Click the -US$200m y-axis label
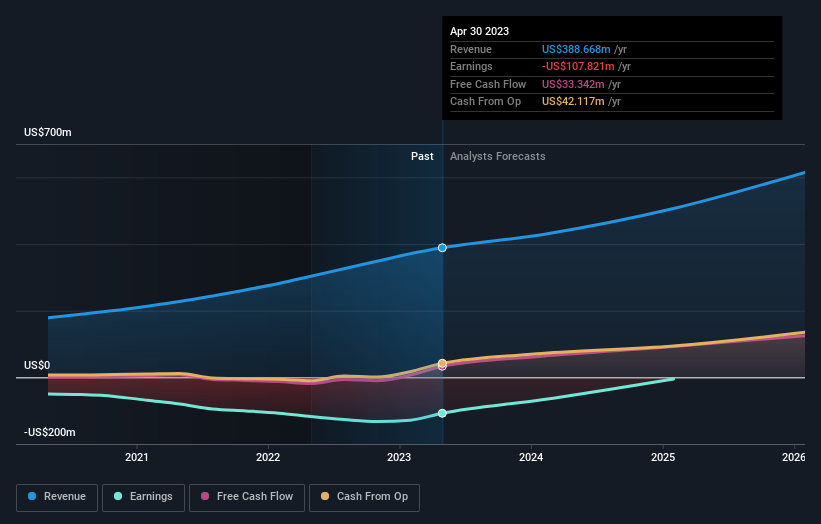The height and width of the screenshot is (524, 821). click(50, 432)
